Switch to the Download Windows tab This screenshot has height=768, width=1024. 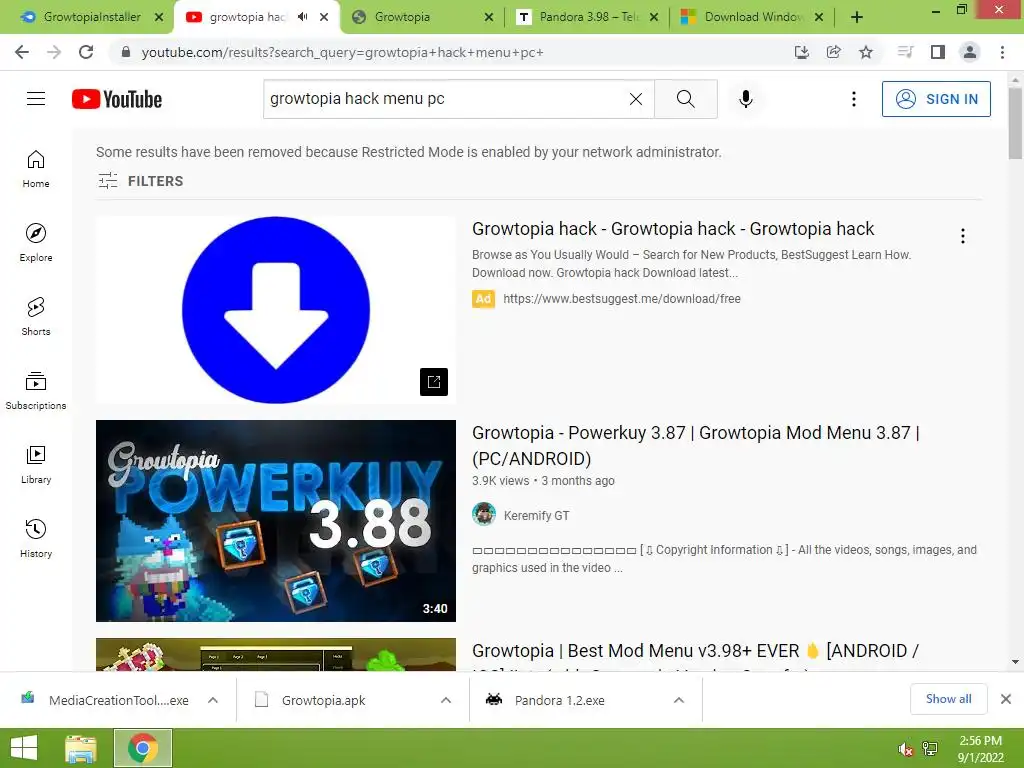751,17
